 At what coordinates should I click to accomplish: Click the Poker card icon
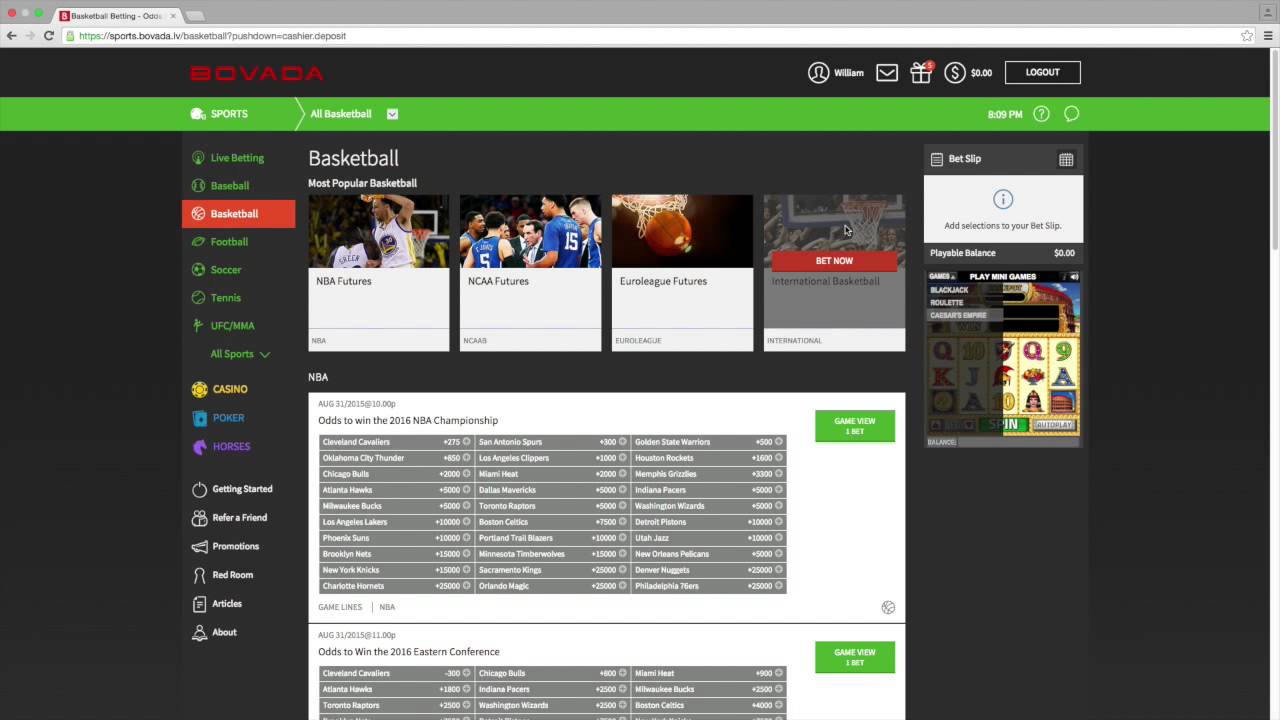(199, 418)
